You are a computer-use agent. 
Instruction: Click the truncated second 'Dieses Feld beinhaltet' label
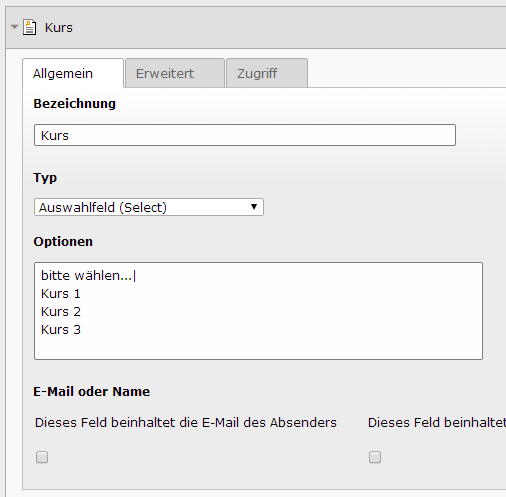pos(437,423)
